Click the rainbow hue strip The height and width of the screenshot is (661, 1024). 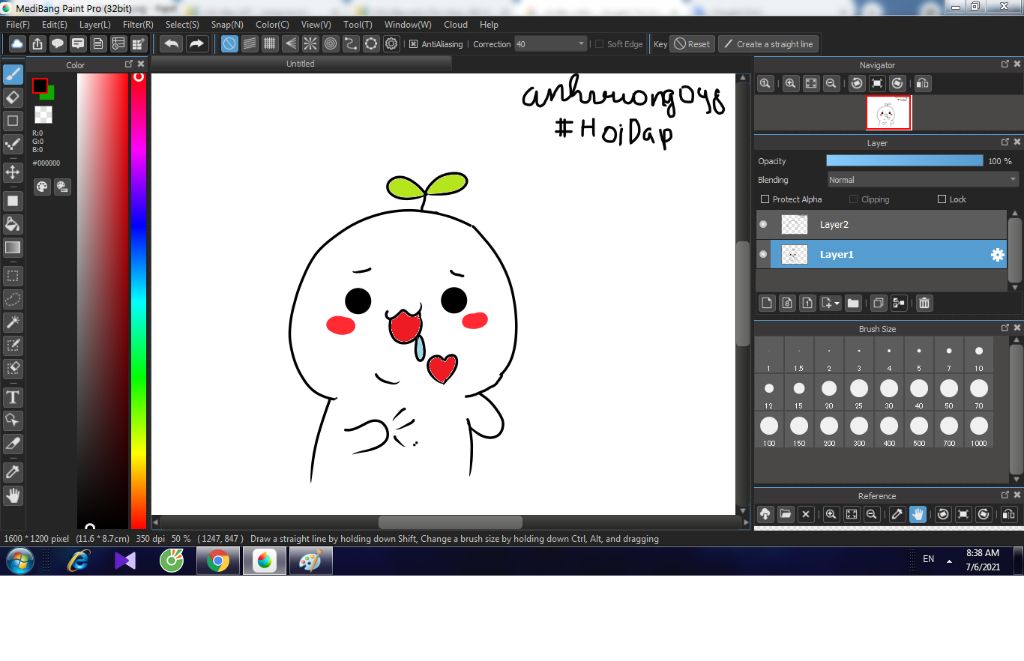[138, 300]
